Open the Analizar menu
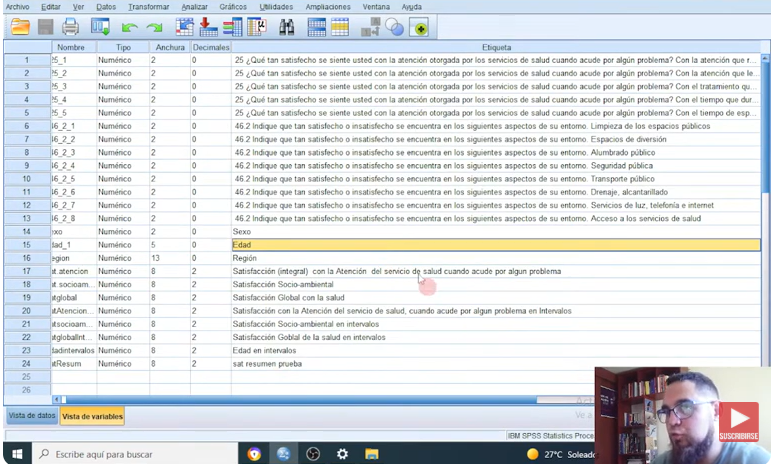774x464 pixels. click(194, 7)
